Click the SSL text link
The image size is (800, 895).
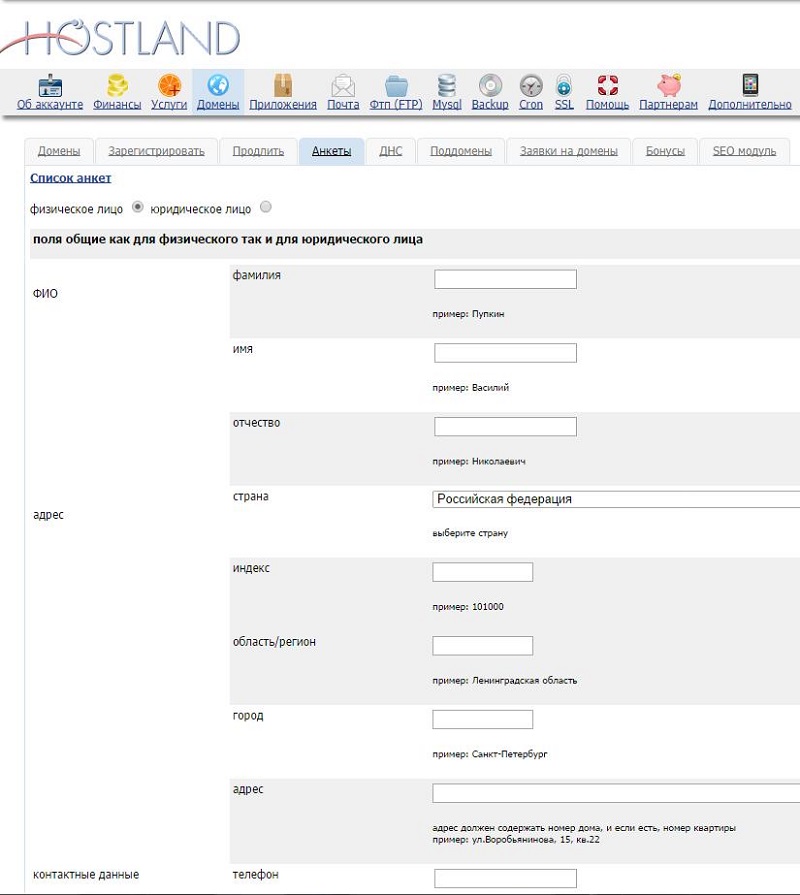564,104
